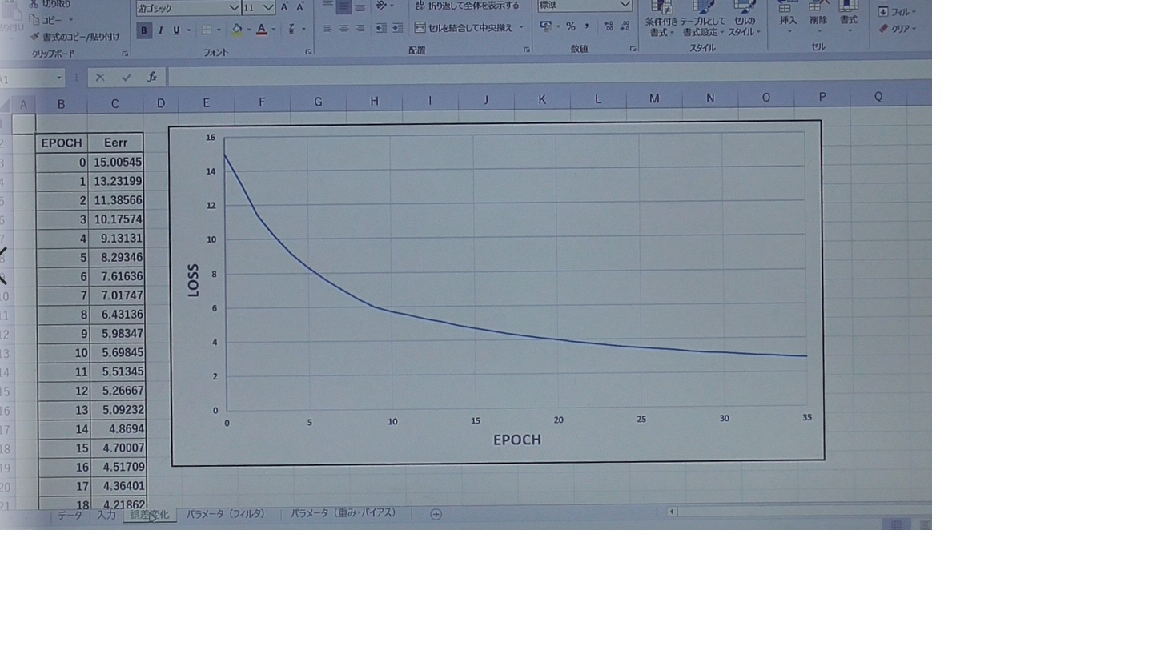Click the cancel X icon in formula bar
Image resolution: width=1164 pixels, height=662 pixels.
point(100,77)
